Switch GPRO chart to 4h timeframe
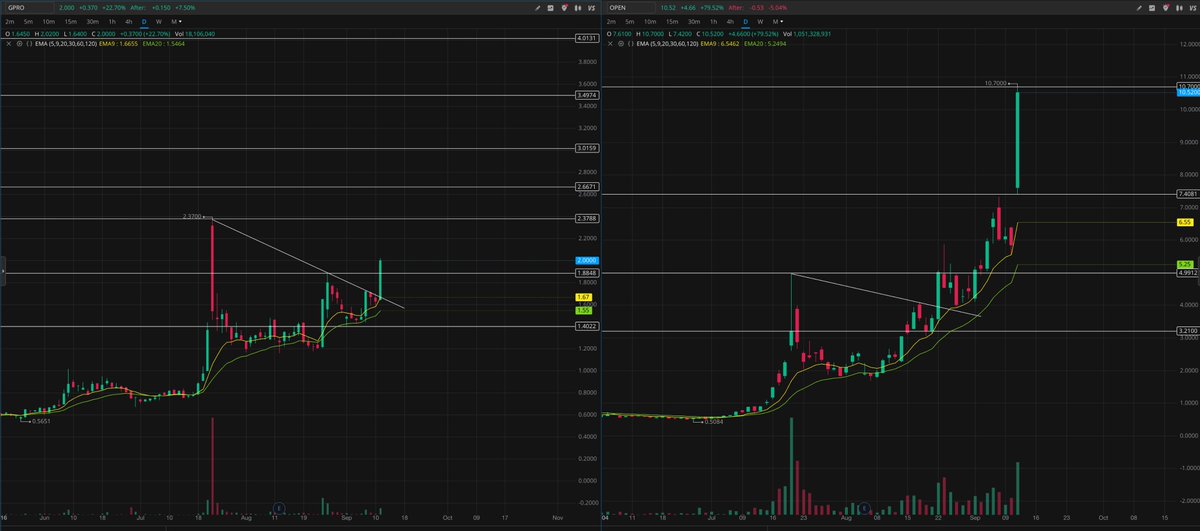Viewport: 1200px width, 531px height. [x=129, y=21]
